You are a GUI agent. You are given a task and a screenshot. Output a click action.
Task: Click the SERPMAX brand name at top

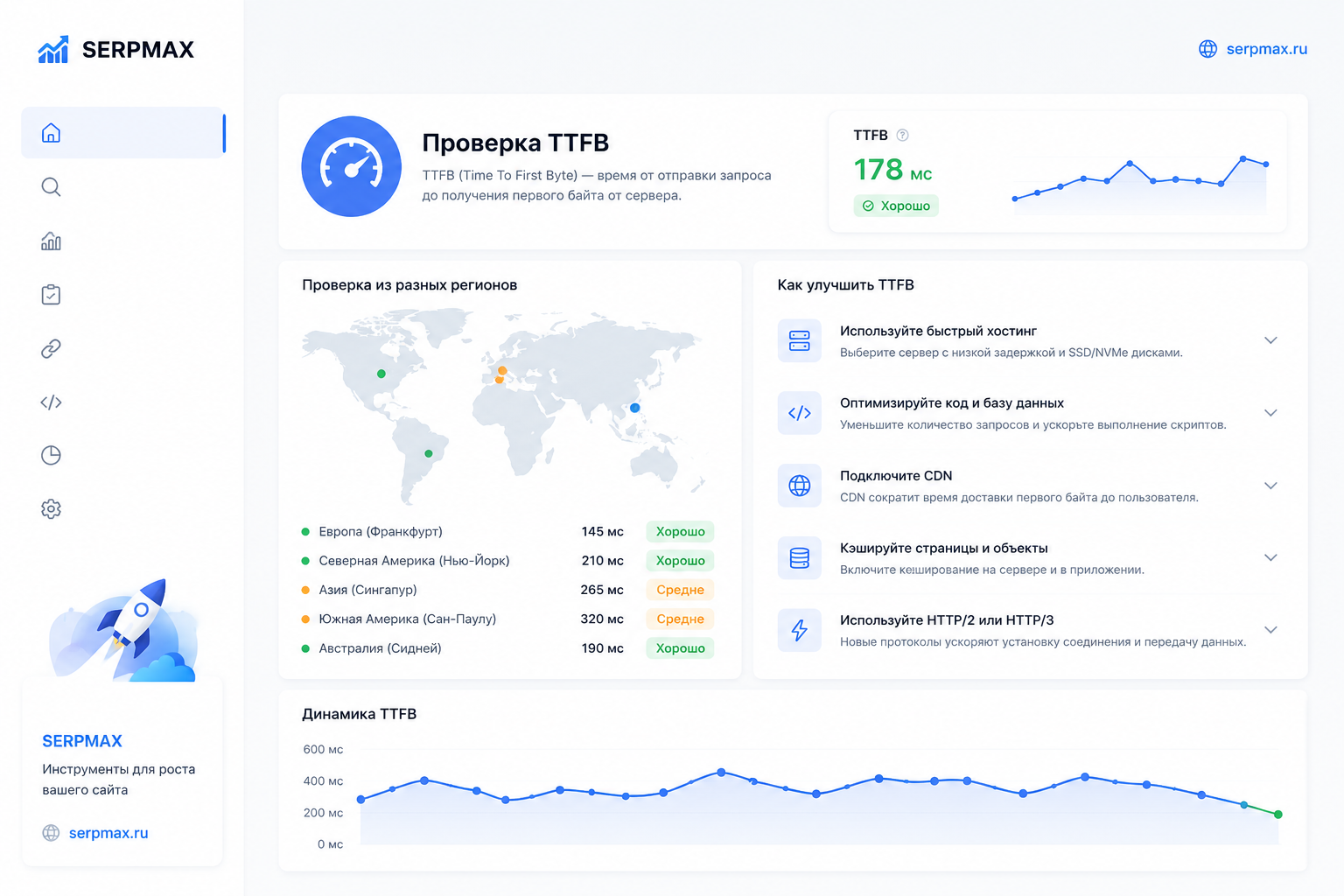(138, 50)
